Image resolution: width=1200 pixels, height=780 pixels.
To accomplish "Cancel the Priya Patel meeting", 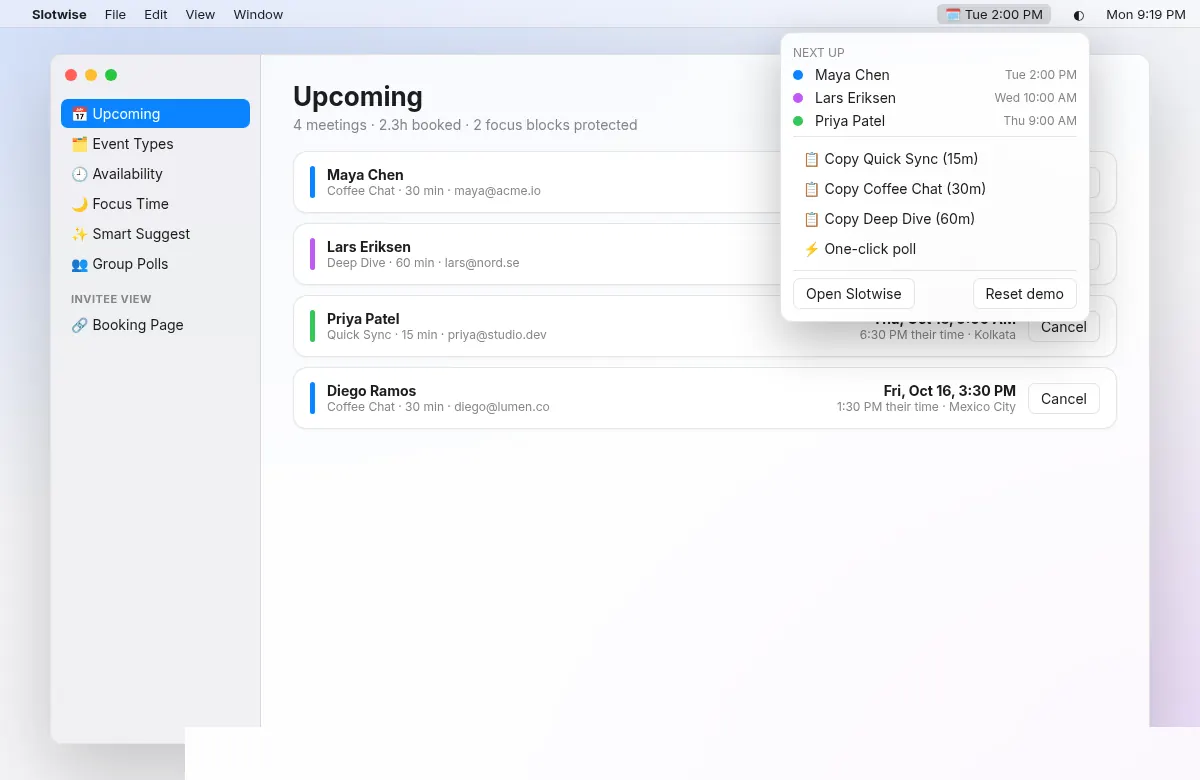I will coord(1064,327).
